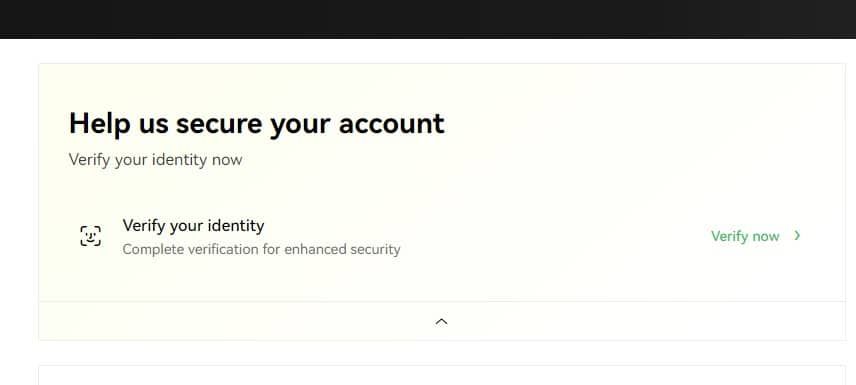Click the green arrow beside Verify now
The image size is (856, 385).
point(798,235)
